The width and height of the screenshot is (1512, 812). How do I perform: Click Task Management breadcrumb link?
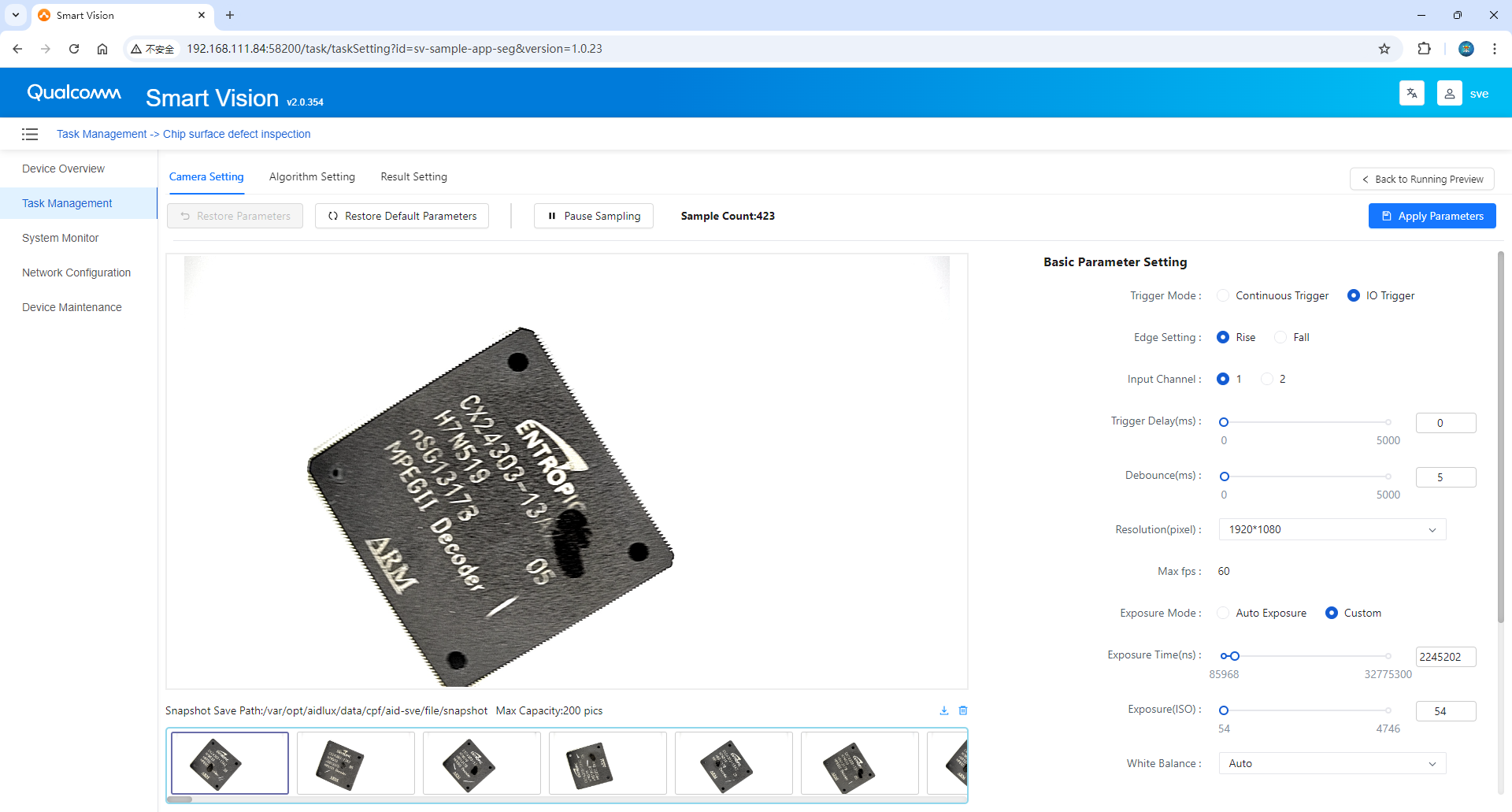point(102,134)
